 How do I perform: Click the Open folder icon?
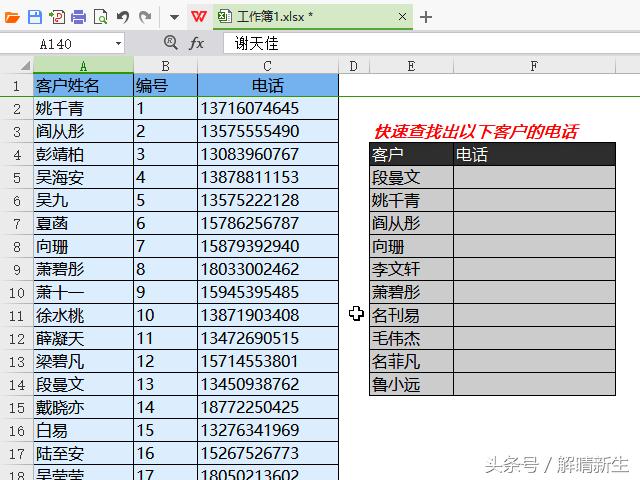click(x=12, y=17)
